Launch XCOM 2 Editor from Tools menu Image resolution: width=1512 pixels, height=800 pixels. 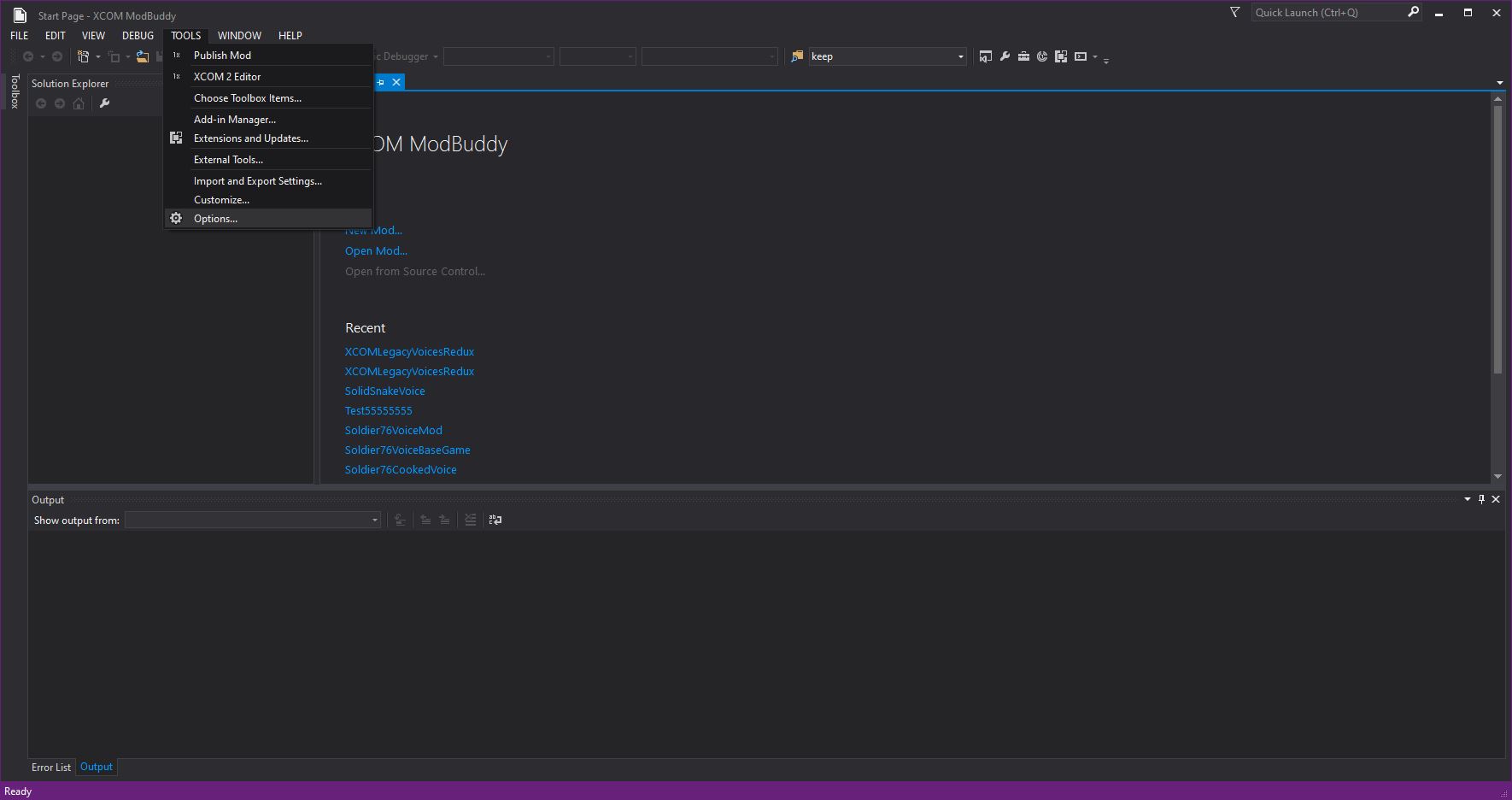click(268, 77)
